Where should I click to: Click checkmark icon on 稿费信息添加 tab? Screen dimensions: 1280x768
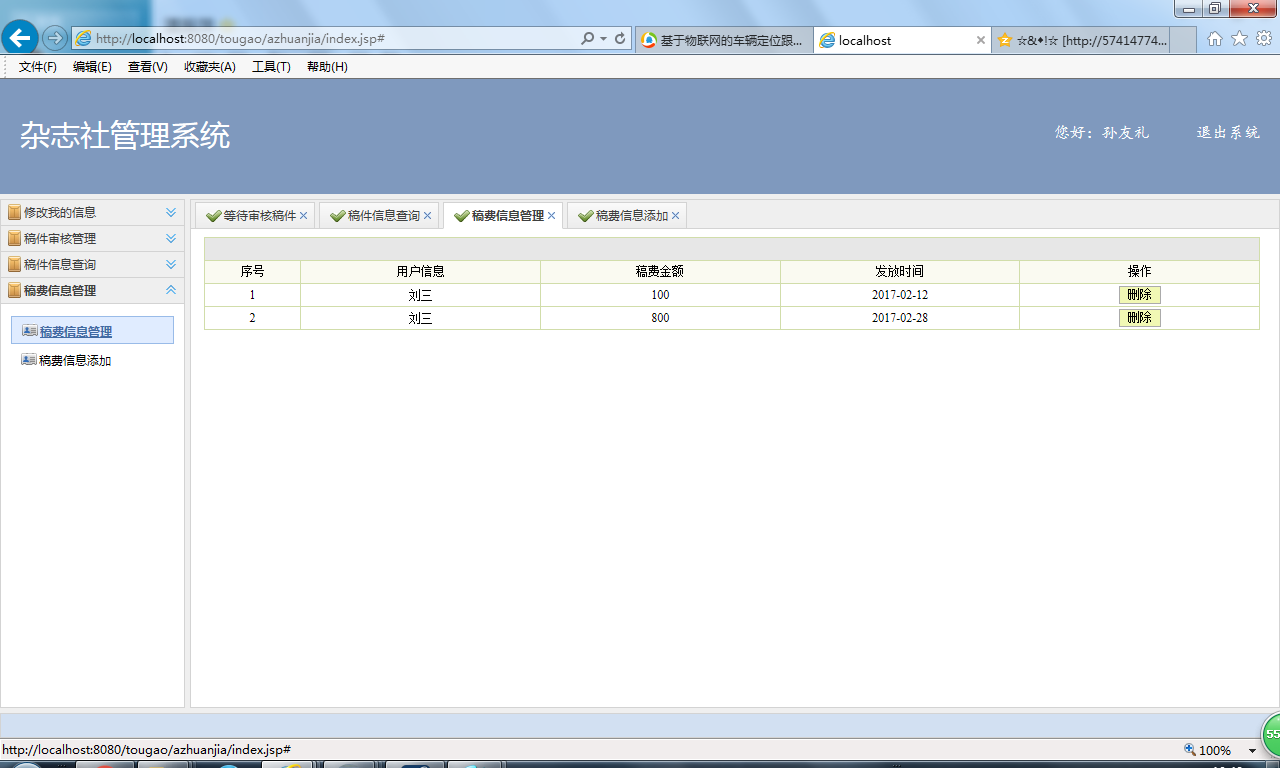[x=585, y=216]
